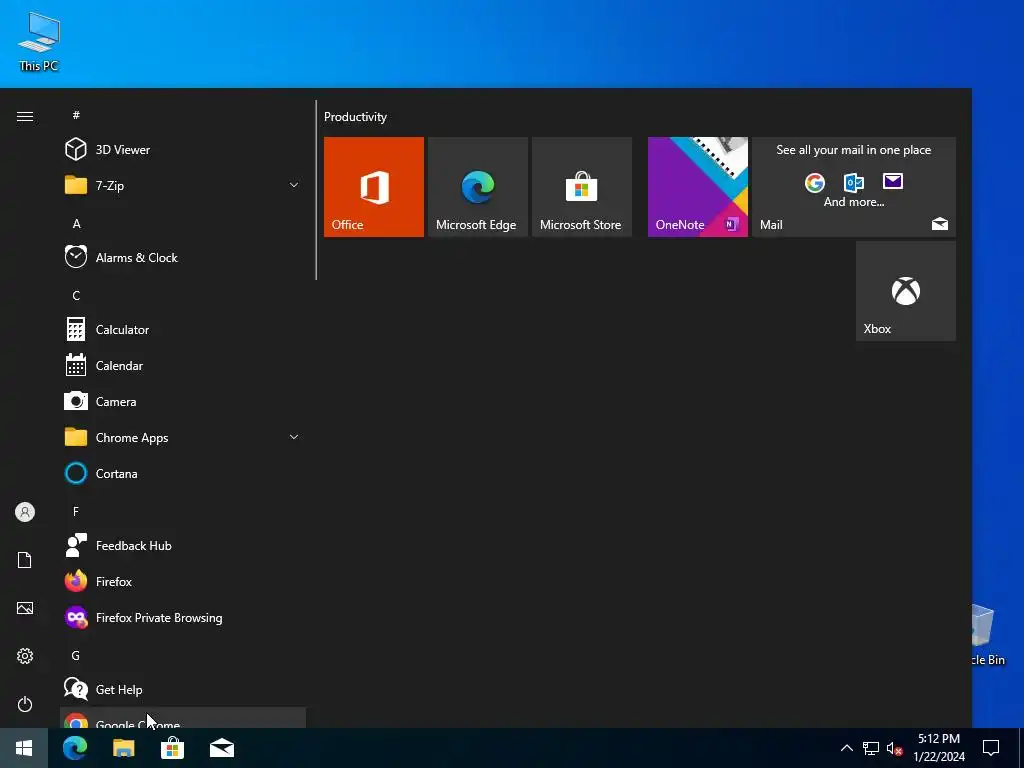Click the network status tray icon

[x=871, y=748]
